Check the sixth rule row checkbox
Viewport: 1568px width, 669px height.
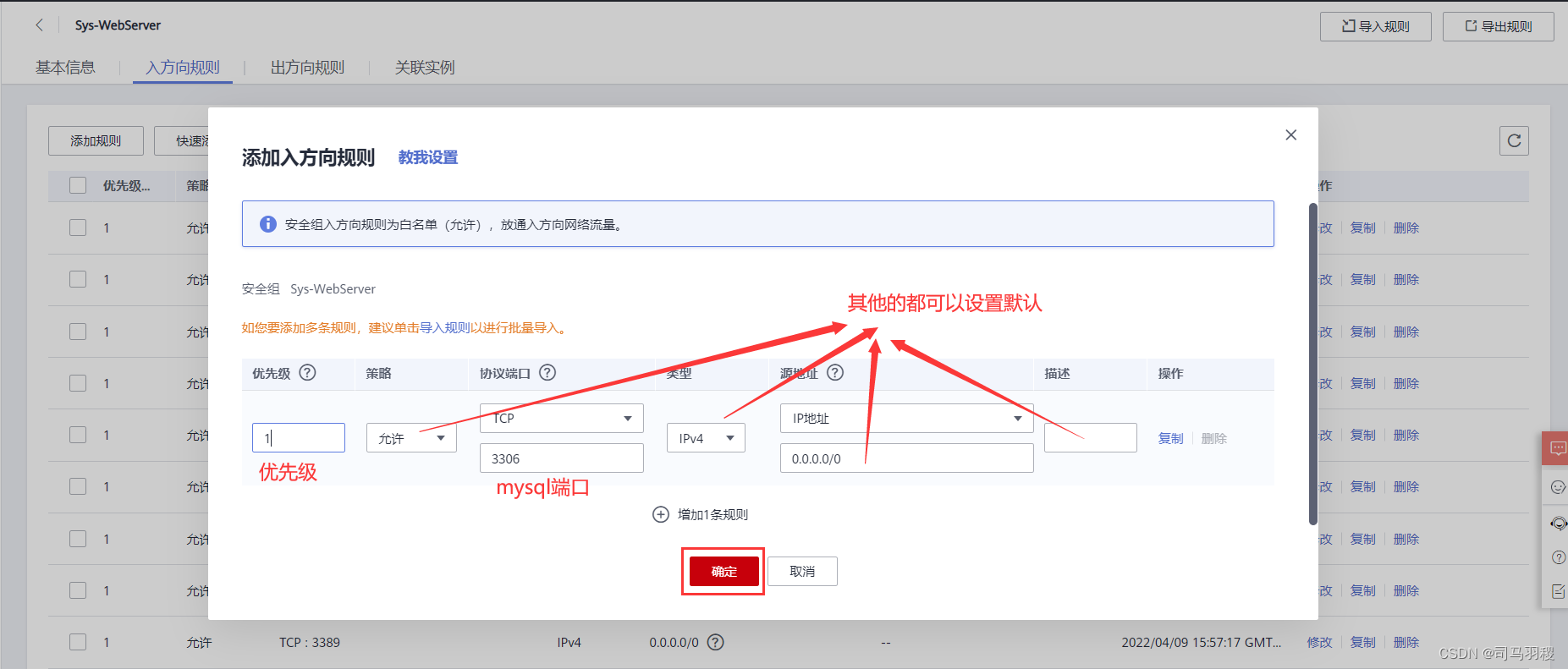tap(78, 486)
